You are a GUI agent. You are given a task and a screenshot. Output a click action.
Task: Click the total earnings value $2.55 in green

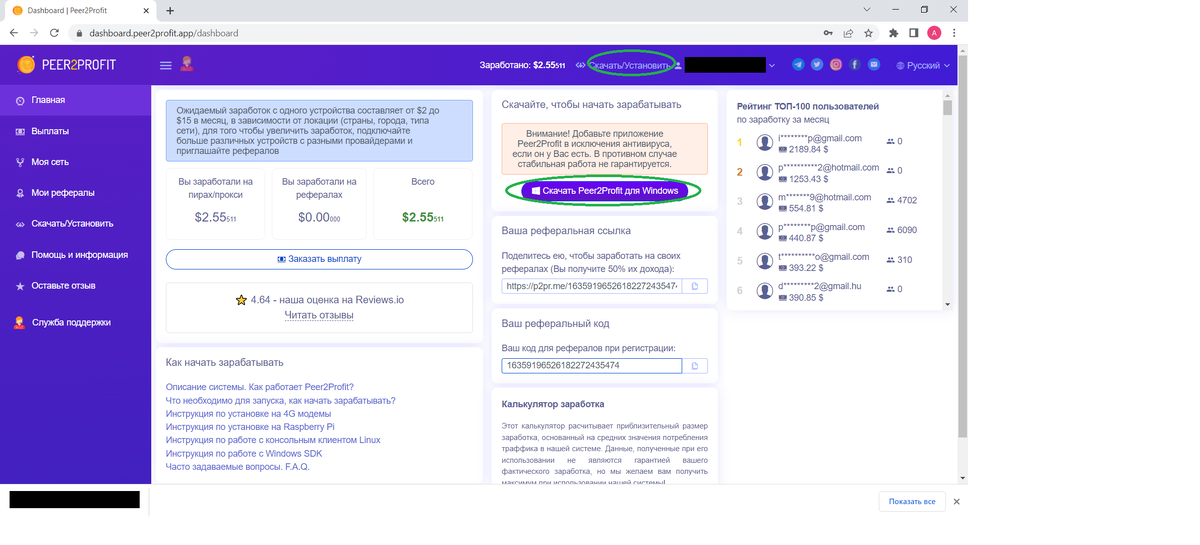(422, 217)
